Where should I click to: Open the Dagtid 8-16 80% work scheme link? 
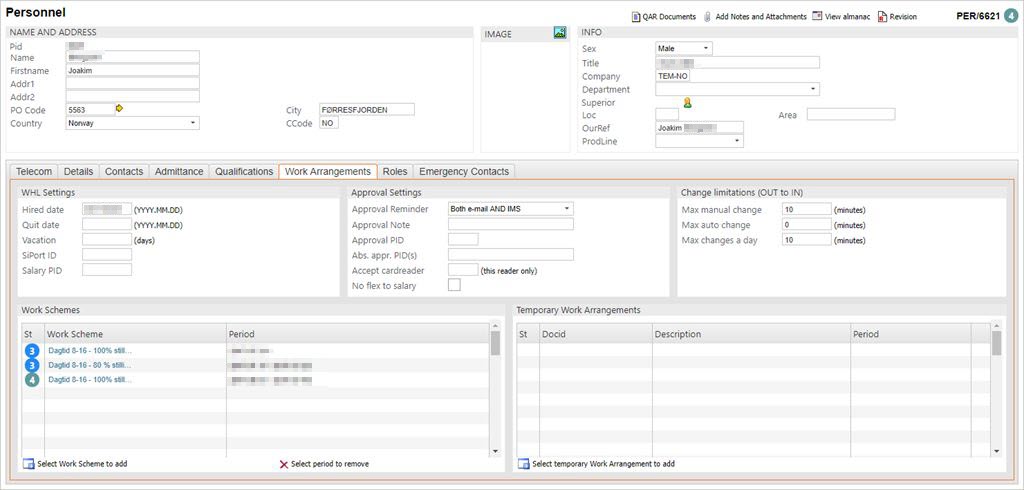pos(90,365)
